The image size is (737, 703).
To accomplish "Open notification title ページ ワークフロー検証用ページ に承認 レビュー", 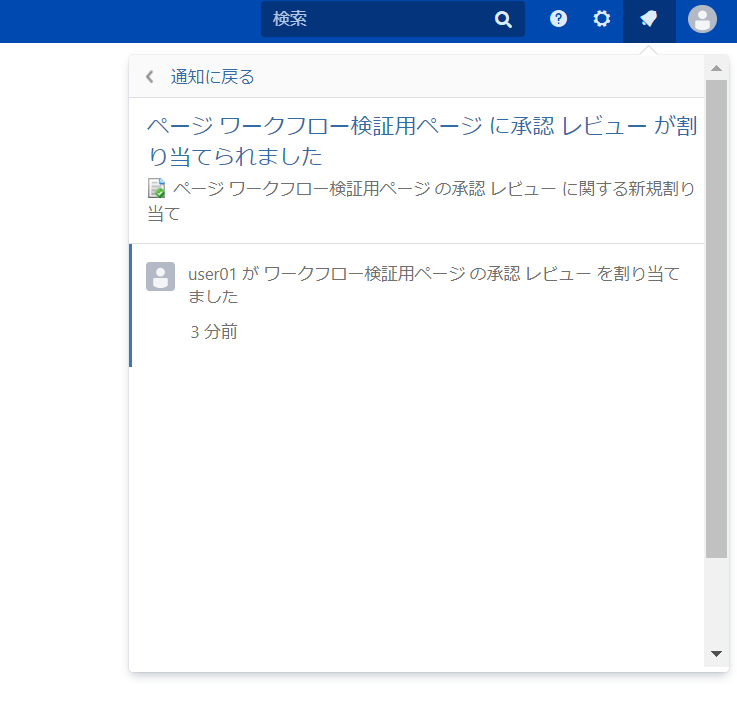I will click(x=422, y=141).
